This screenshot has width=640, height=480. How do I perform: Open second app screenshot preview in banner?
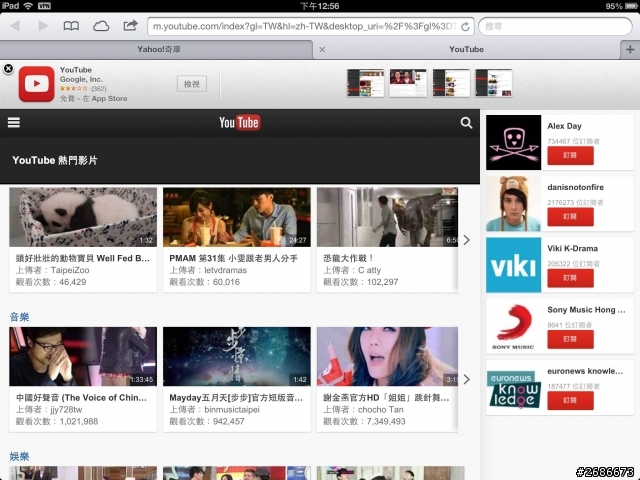pyautogui.click(x=408, y=83)
